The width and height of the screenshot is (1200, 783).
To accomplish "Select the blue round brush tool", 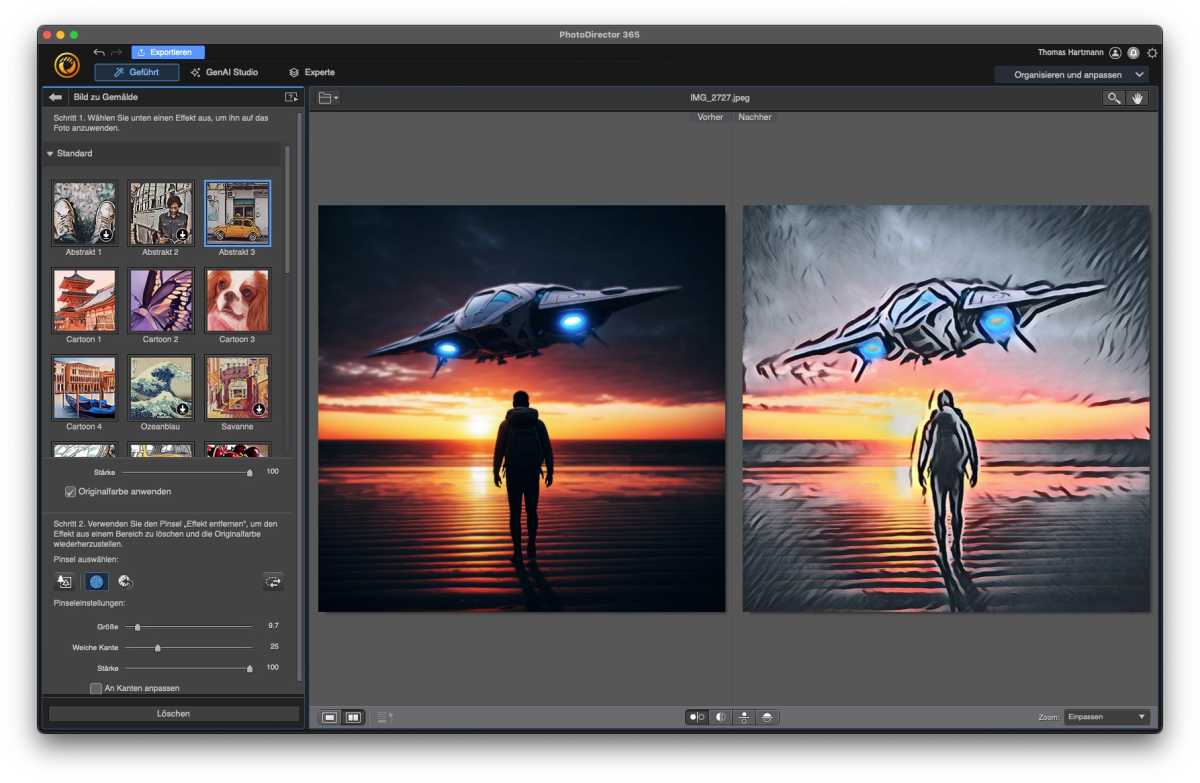I will (96, 581).
